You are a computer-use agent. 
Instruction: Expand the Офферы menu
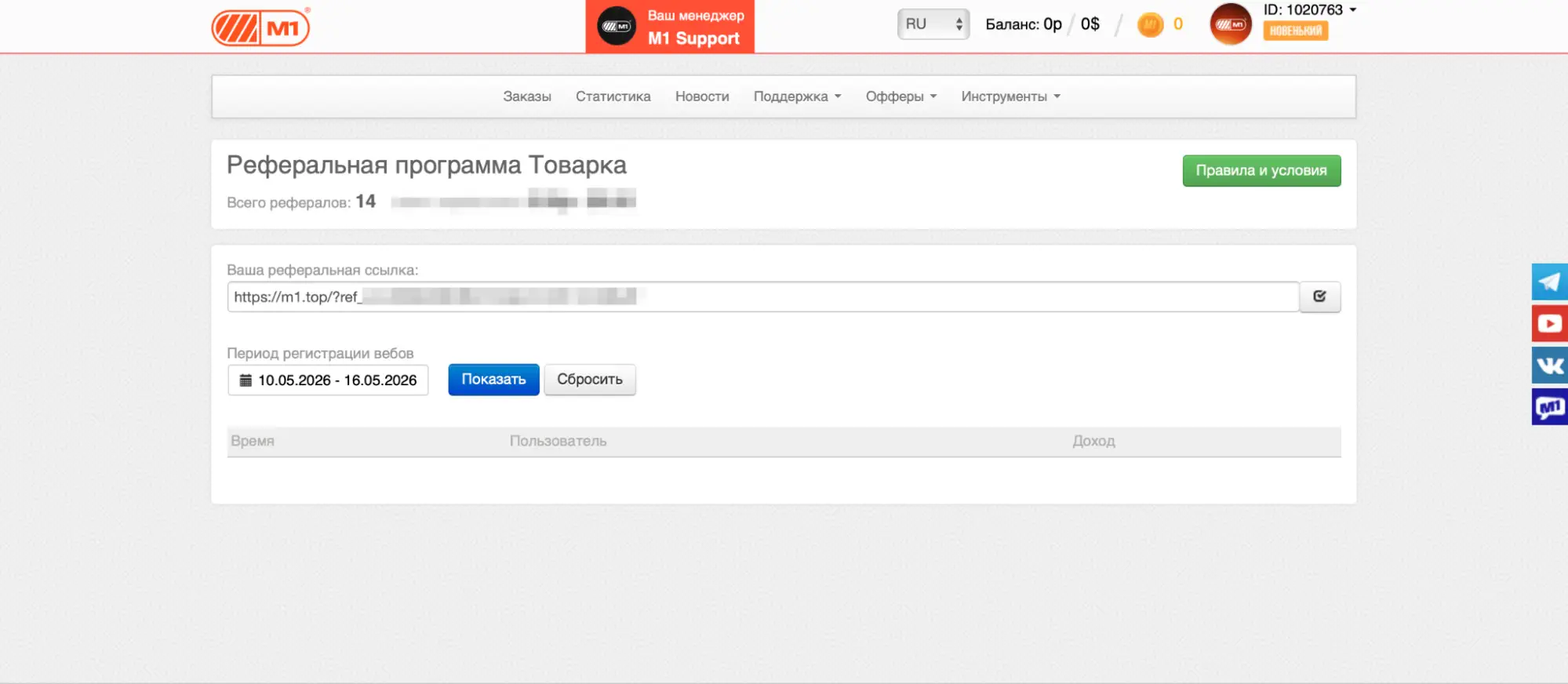(x=901, y=96)
